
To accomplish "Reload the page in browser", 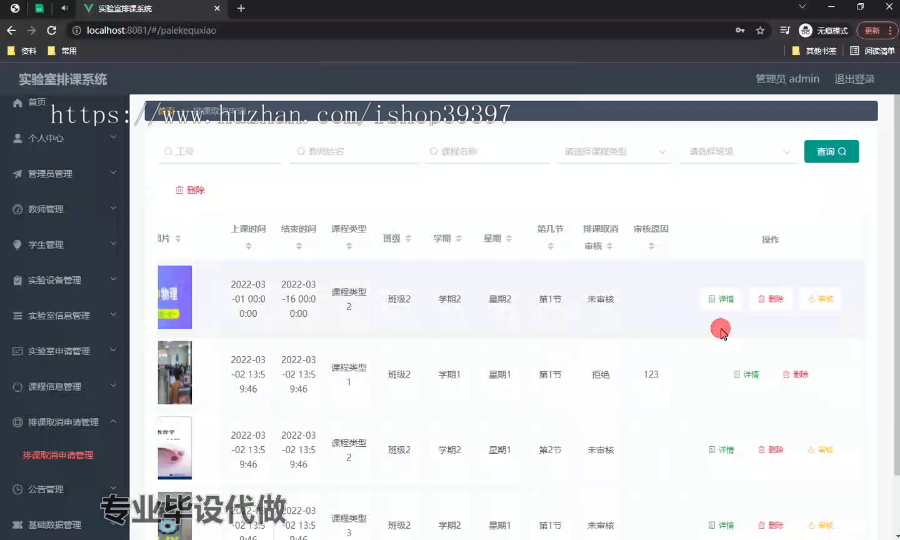I will [52, 30].
